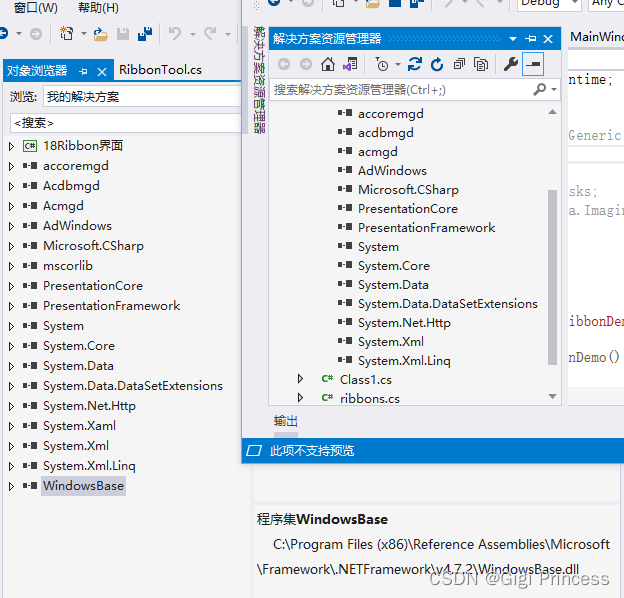The image size is (624, 598).
Task: Click the Home icon in Solution Explorer toolbar
Action: (x=328, y=64)
